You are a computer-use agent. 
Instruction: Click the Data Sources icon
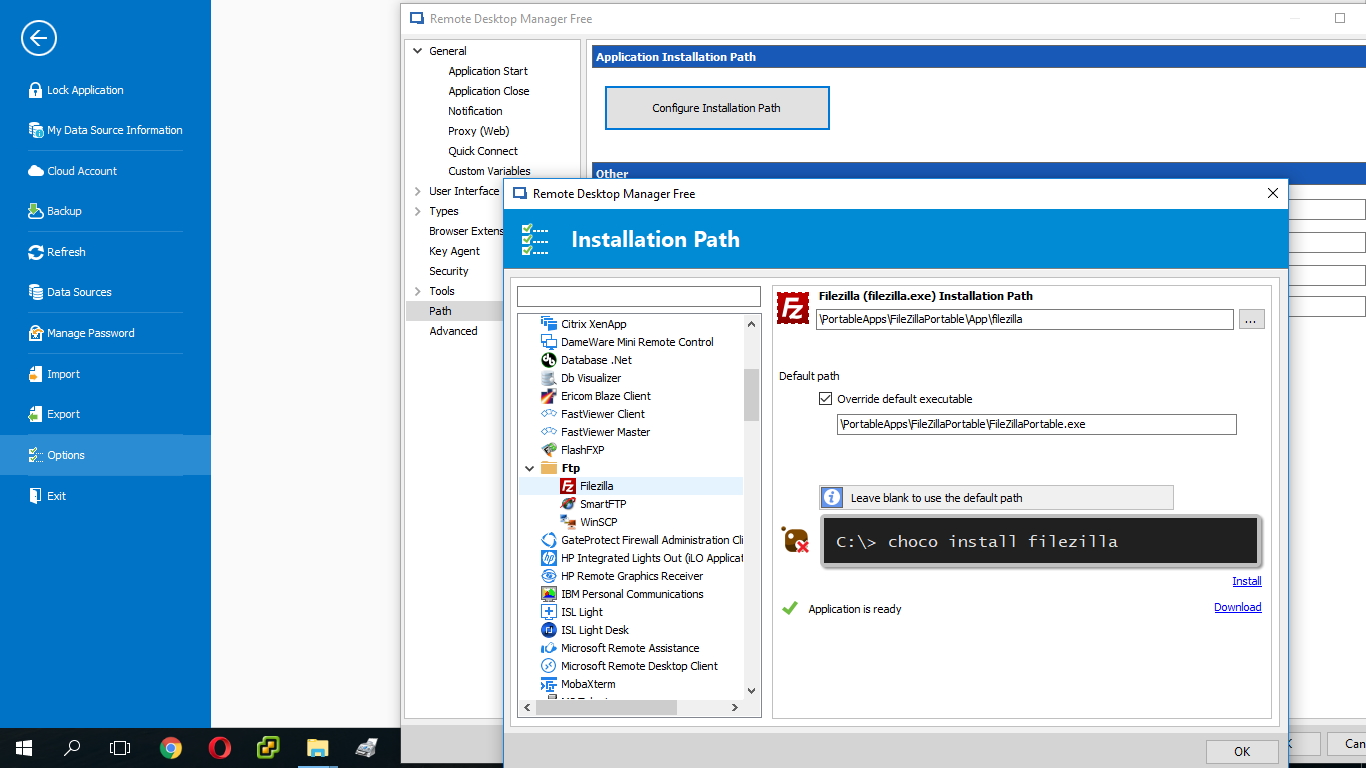tap(36, 292)
